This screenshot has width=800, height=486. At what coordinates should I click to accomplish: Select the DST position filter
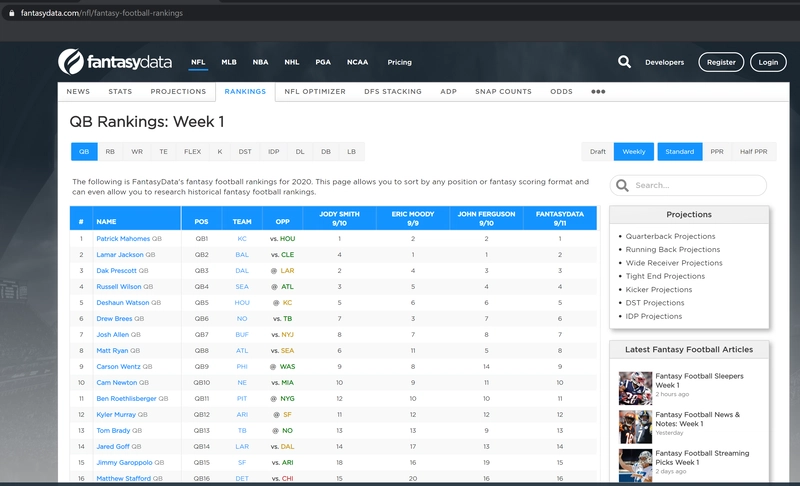(x=245, y=151)
